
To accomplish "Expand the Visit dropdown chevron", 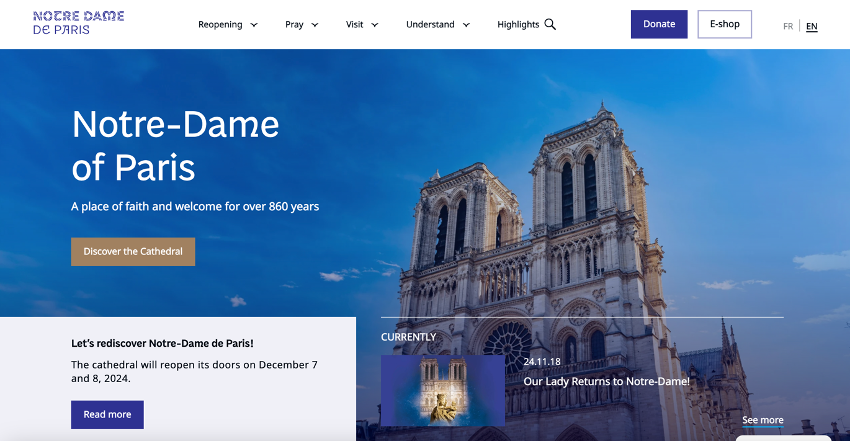I will (375, 25).
